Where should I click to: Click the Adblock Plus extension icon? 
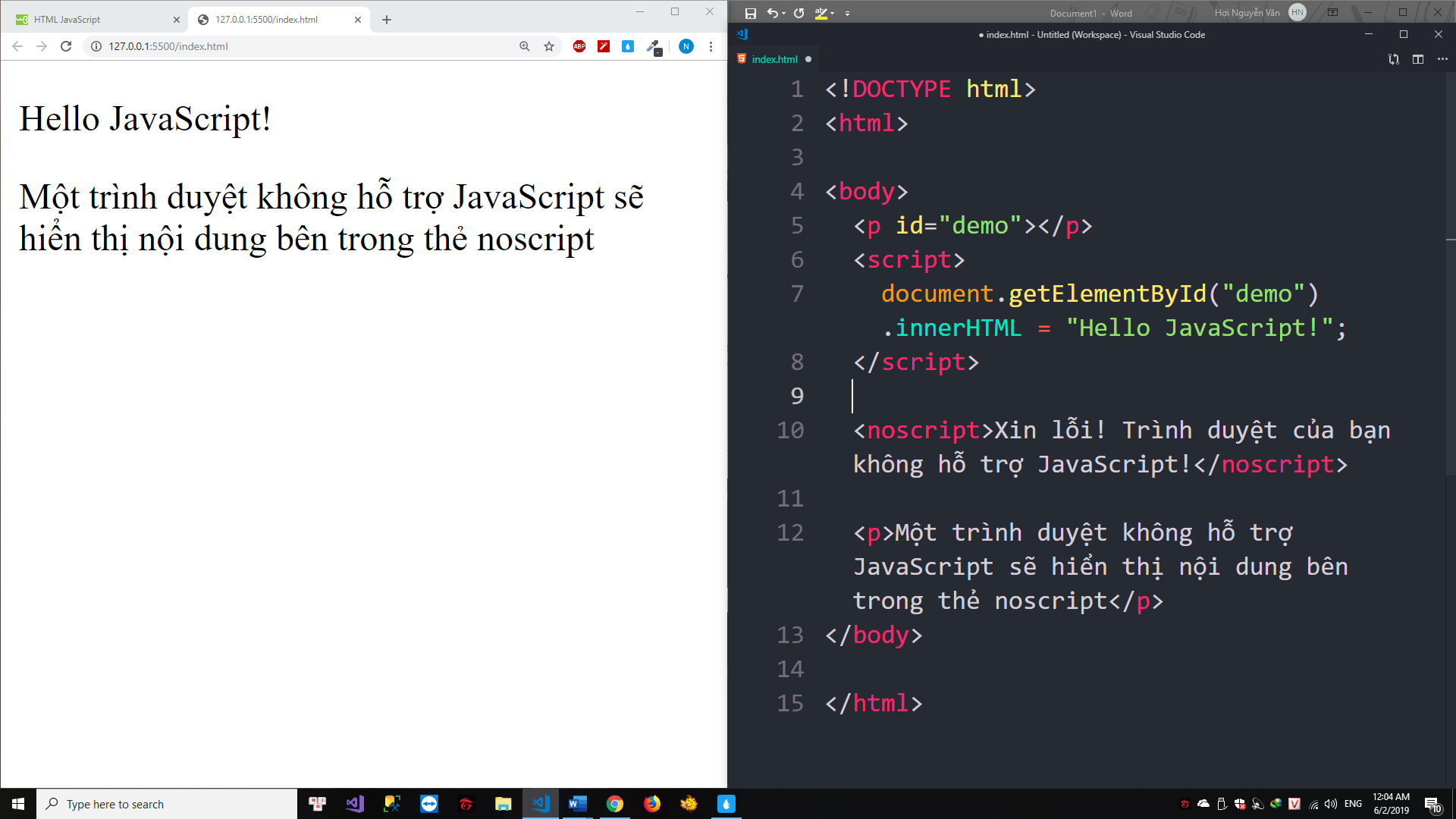click(x=579, y=46)
